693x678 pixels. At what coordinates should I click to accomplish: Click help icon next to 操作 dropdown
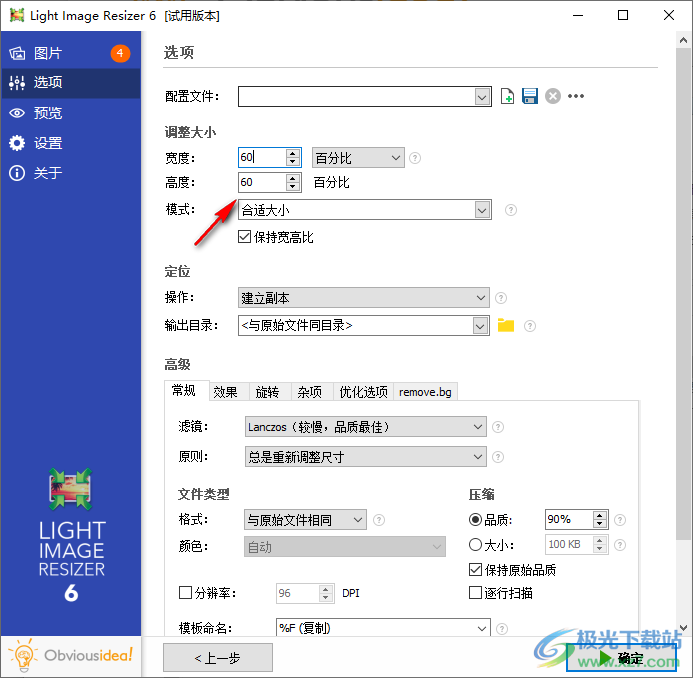(x=500, y=298)
